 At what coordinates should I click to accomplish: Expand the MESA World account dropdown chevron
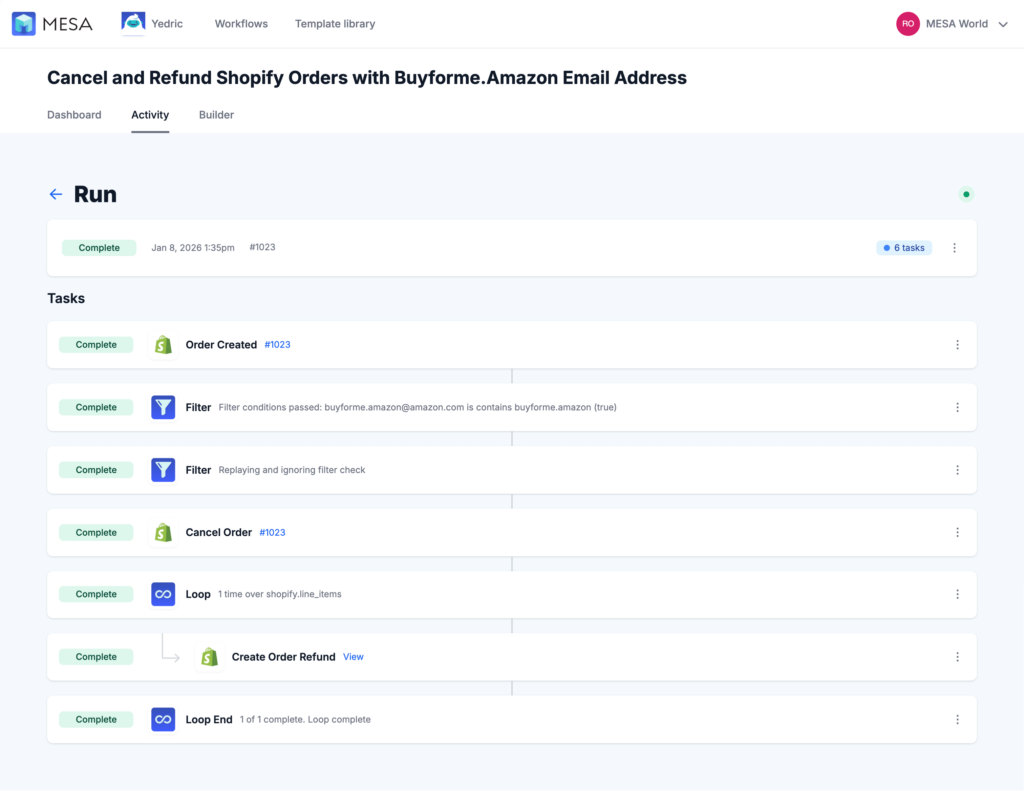point(1003,24)
